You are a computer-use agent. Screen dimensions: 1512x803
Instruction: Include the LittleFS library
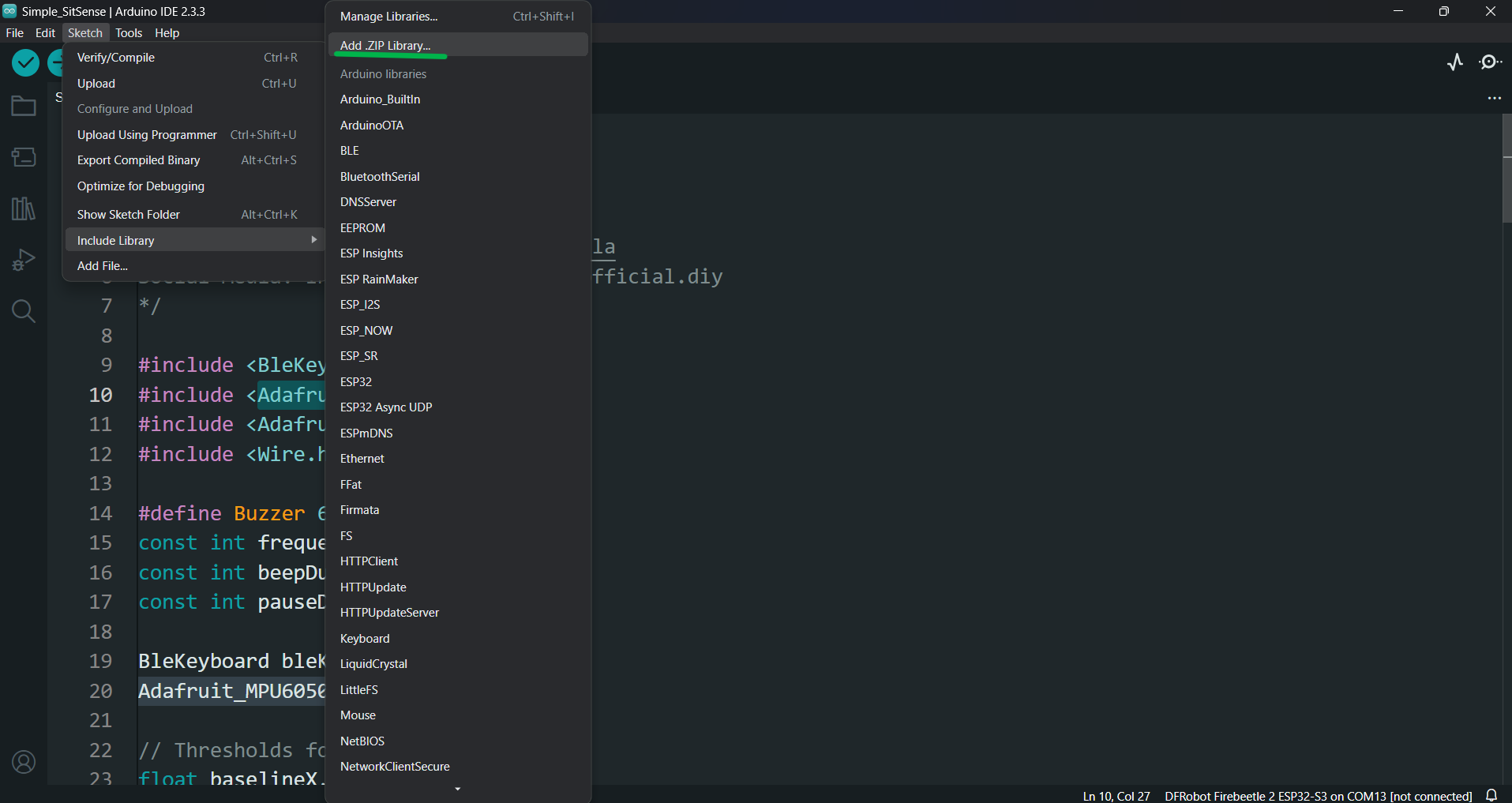(458, 690)
